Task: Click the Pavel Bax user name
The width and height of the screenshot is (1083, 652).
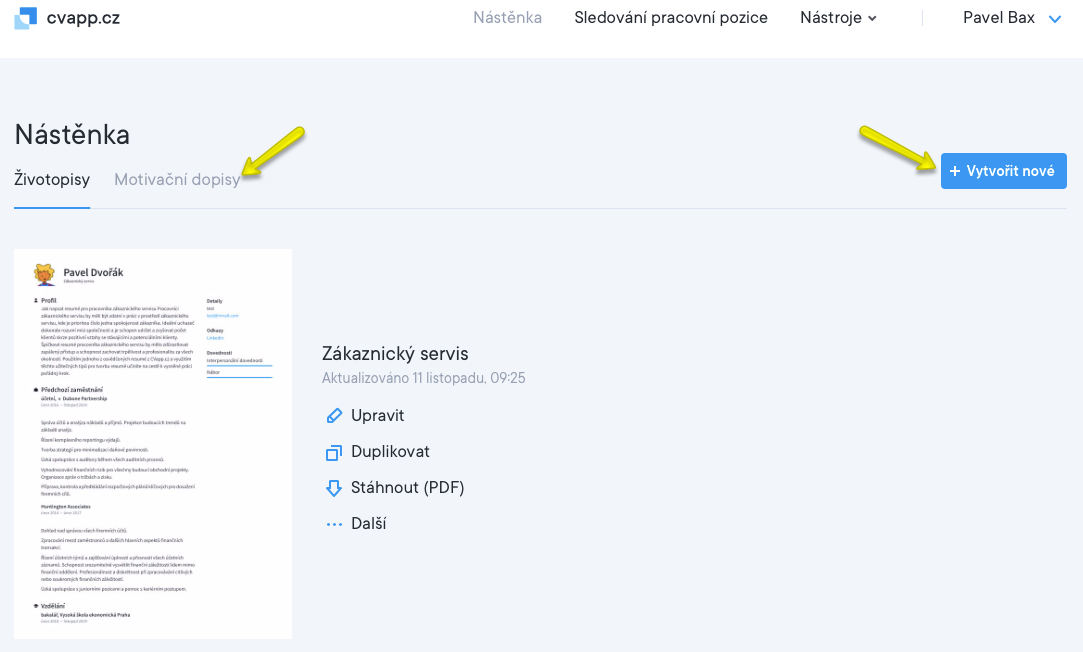Action: point(998,17)
